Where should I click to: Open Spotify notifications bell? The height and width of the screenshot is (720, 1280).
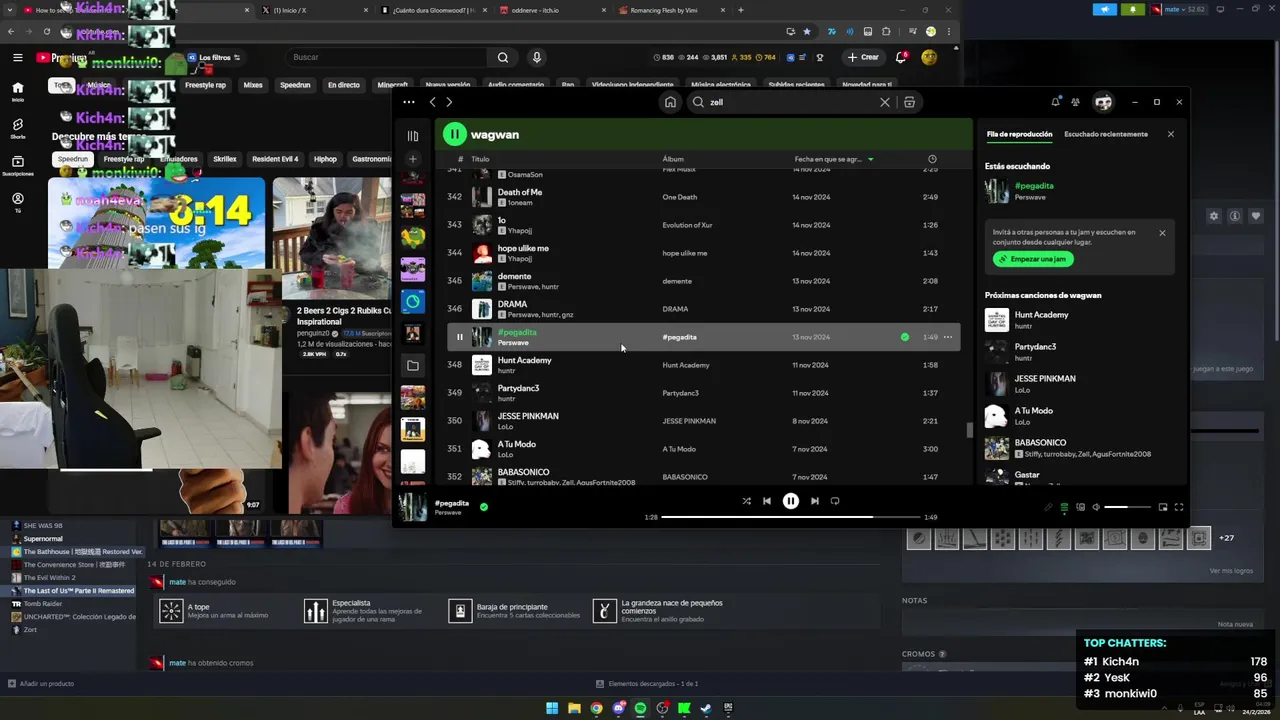pyautogui.click(x=1055, y=102)
